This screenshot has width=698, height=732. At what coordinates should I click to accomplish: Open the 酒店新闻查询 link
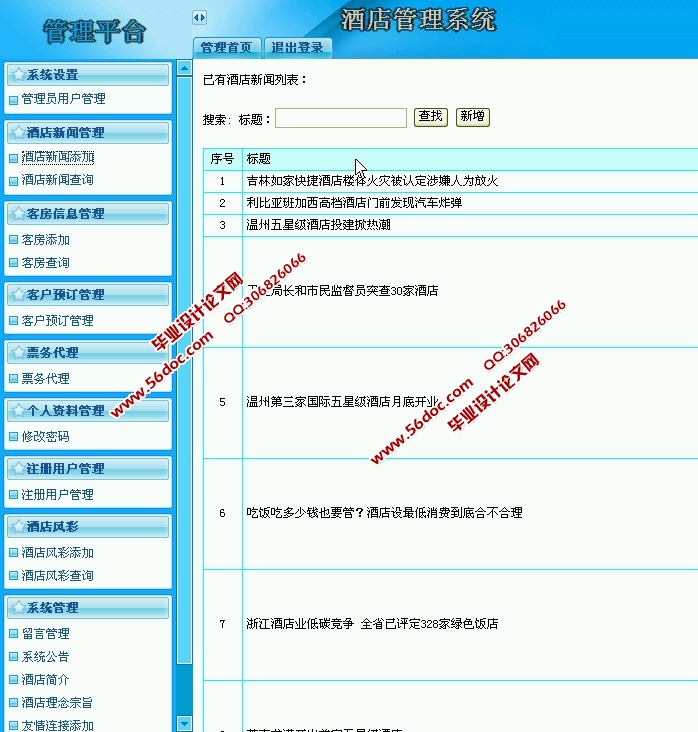coord(57,181)
